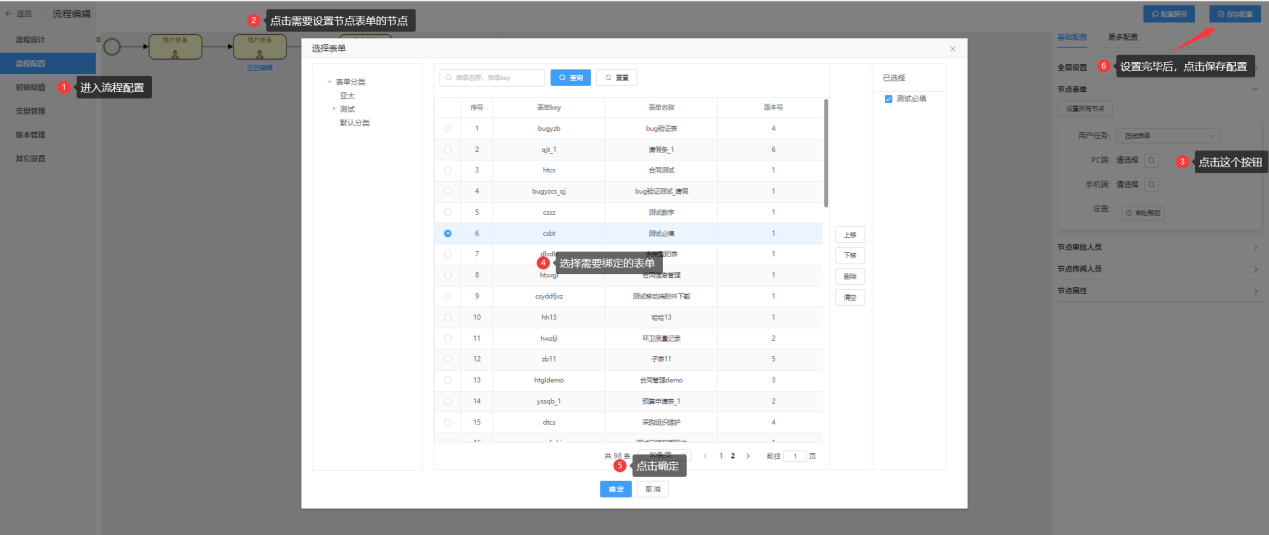The height and width of the screenshot is (535, 1269).
Task: Open the 用户任务 在线表单 dropdown
Action: (x=1170, y=135)
